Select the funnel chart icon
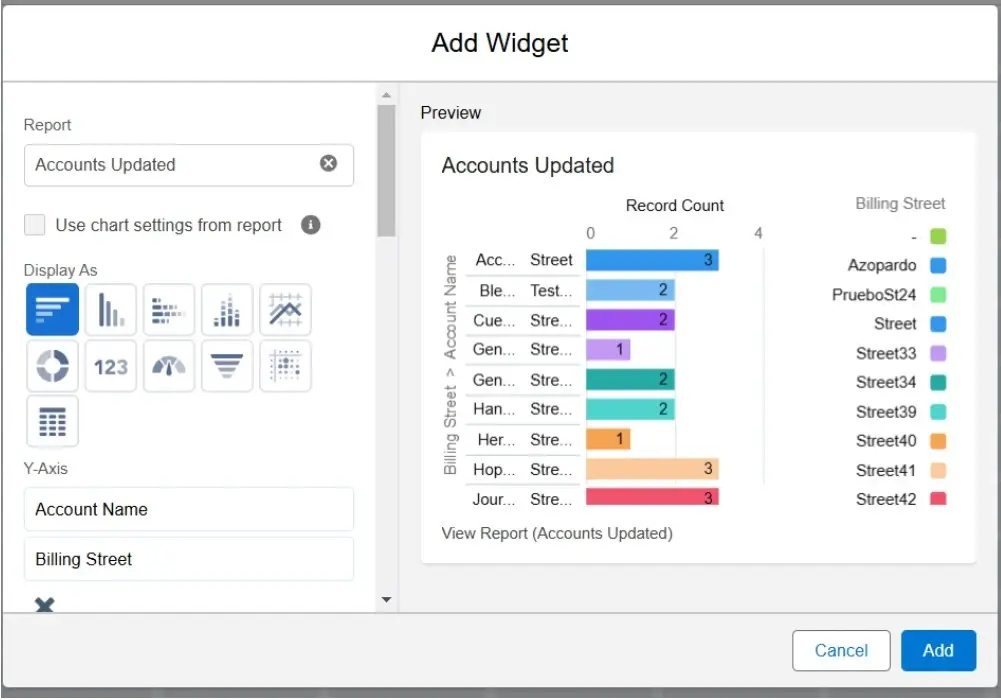This screenshot has width=1001, height=700. [226, 366]
